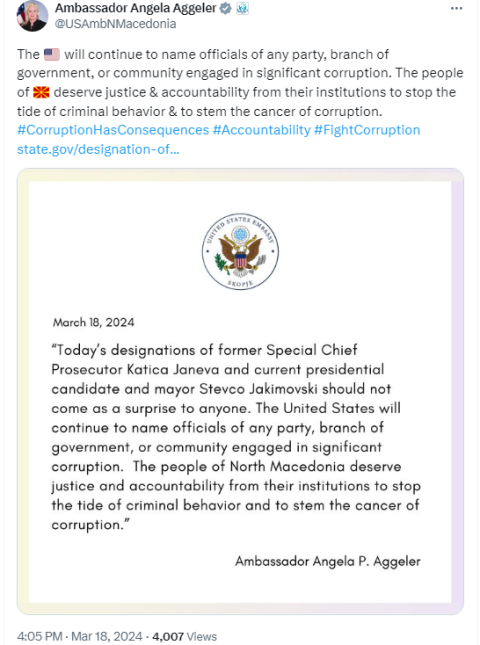480x645 pixels.
Task: Click the quoted paragraph mentioning Katica Janeva
Action: 236,437
